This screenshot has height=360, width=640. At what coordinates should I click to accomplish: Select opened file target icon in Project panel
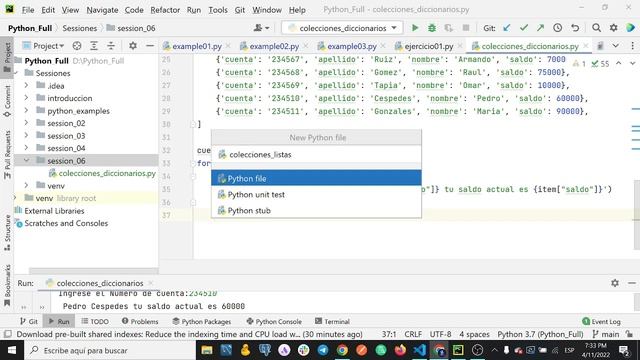pyautogui.click(x=77, y=46)
